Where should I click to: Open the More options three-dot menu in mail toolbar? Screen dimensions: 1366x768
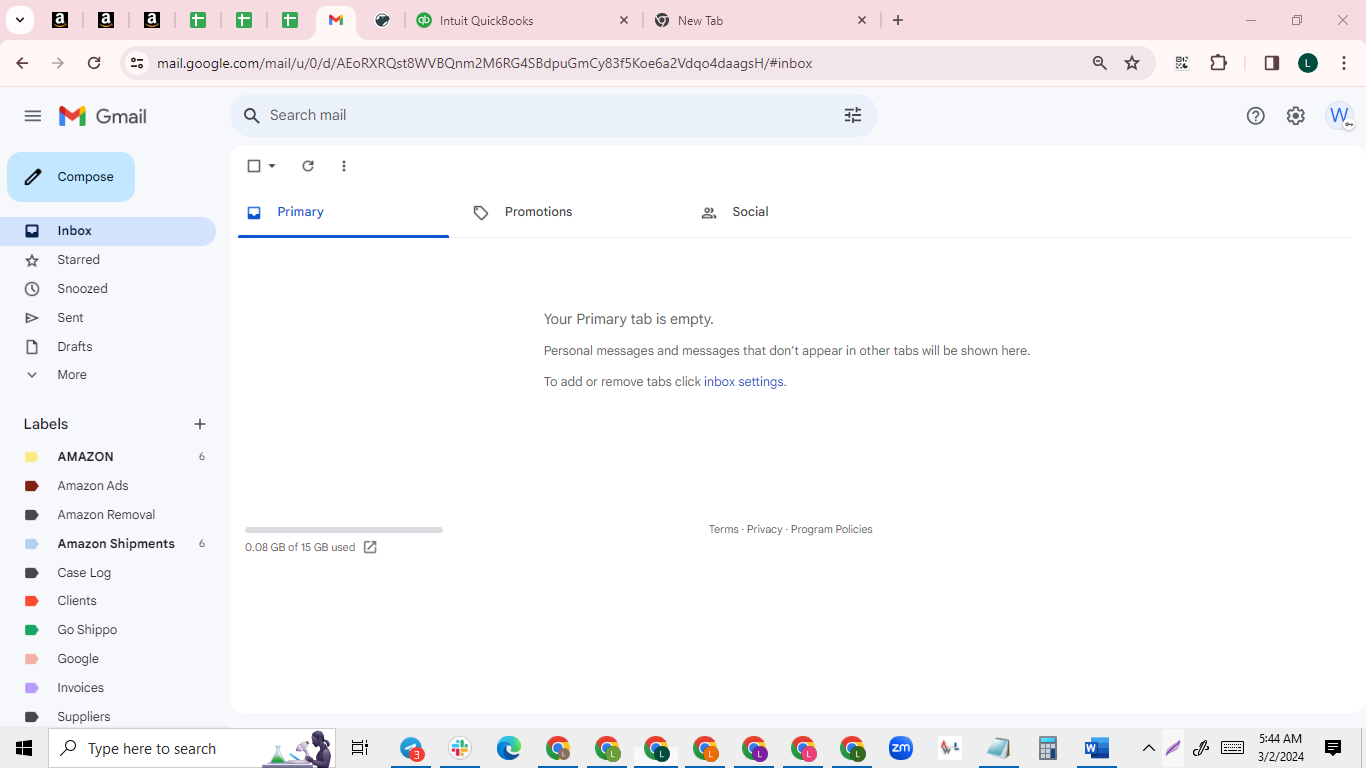tap(344, 166)
